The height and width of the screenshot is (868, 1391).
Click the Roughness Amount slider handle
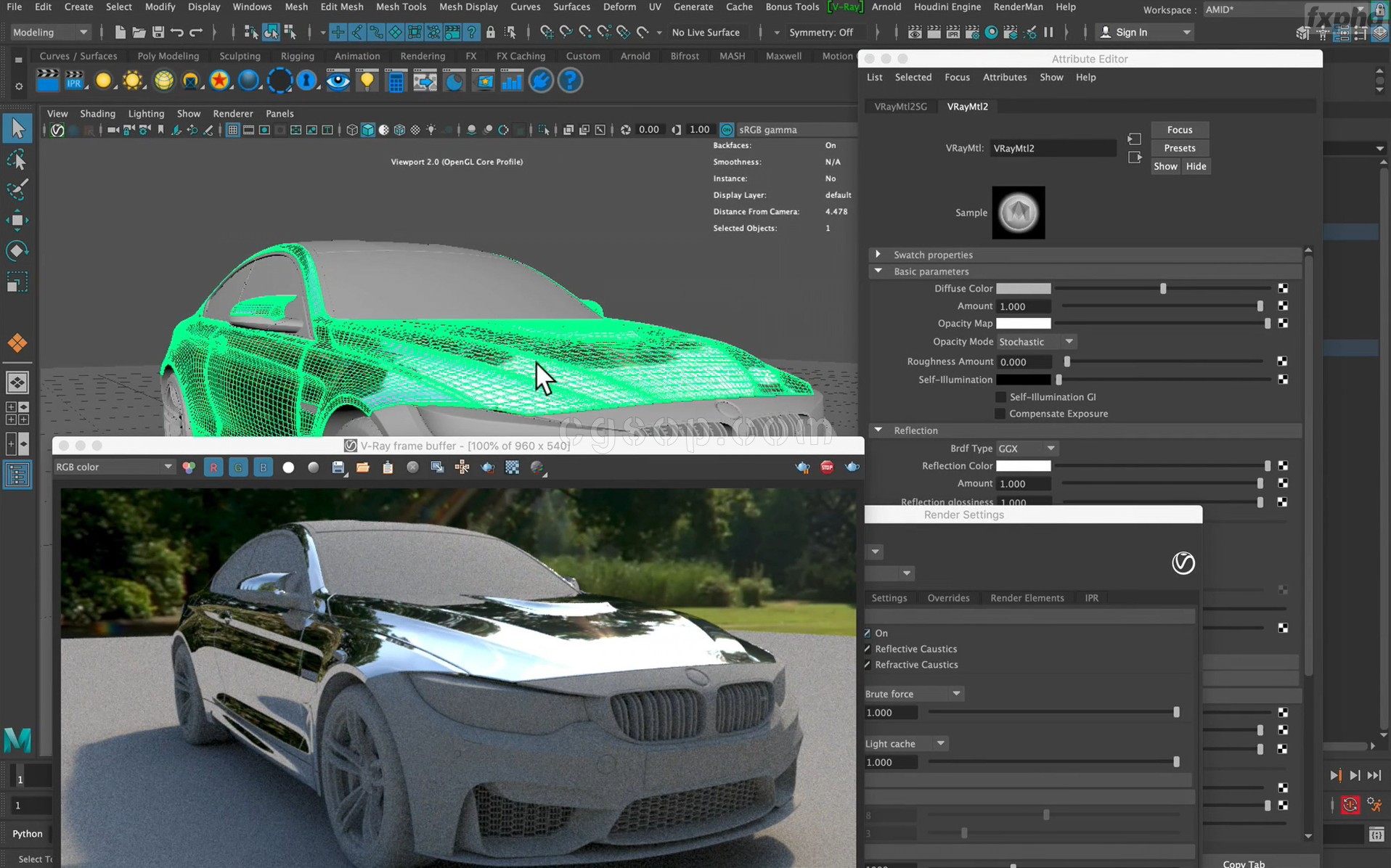(x=1066, y=361)
